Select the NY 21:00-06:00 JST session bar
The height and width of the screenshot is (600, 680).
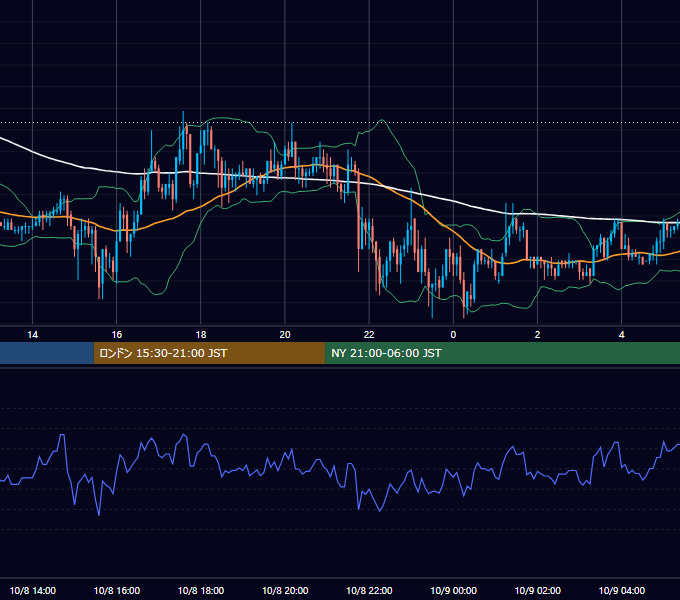point(503,353)
